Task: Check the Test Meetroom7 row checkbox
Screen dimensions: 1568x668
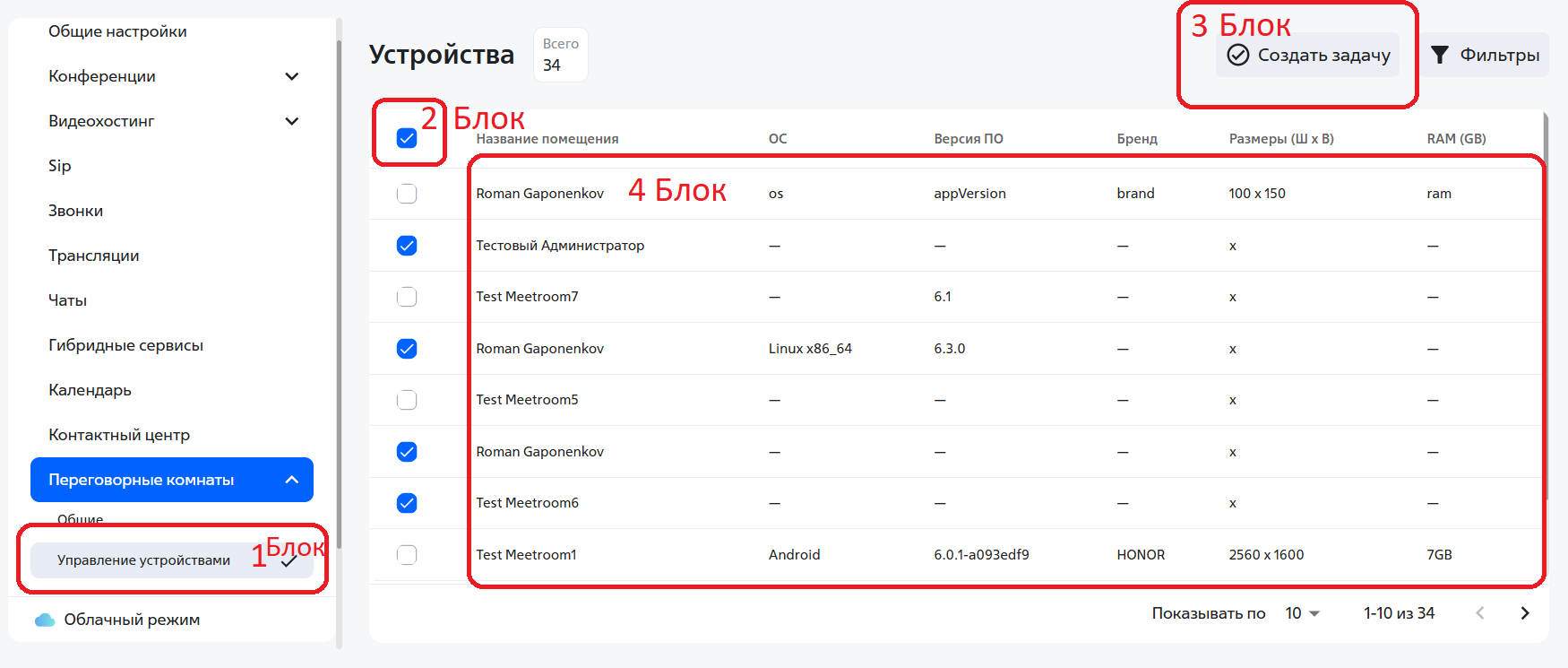Action: (407, 297)
